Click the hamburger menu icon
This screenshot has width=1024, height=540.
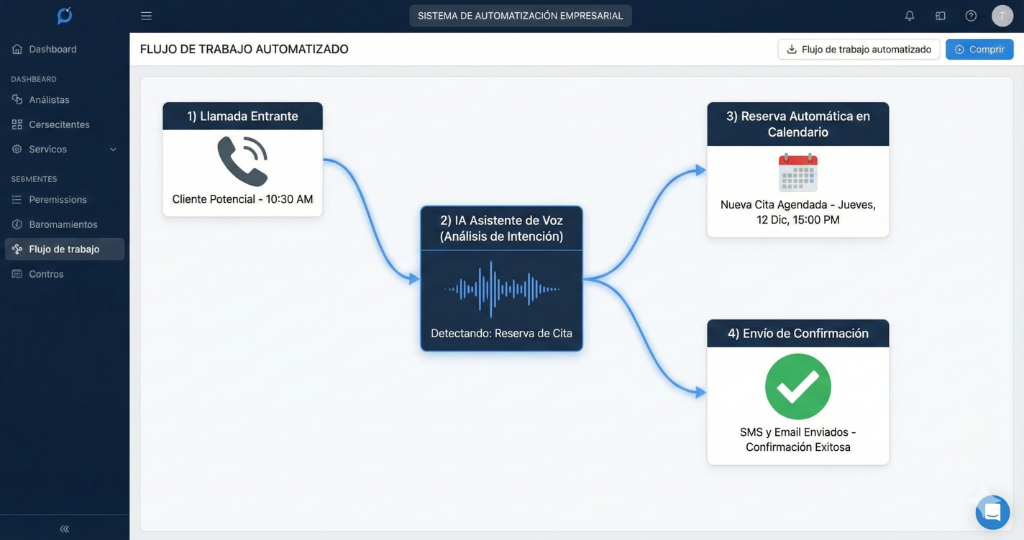click(146, 16)
